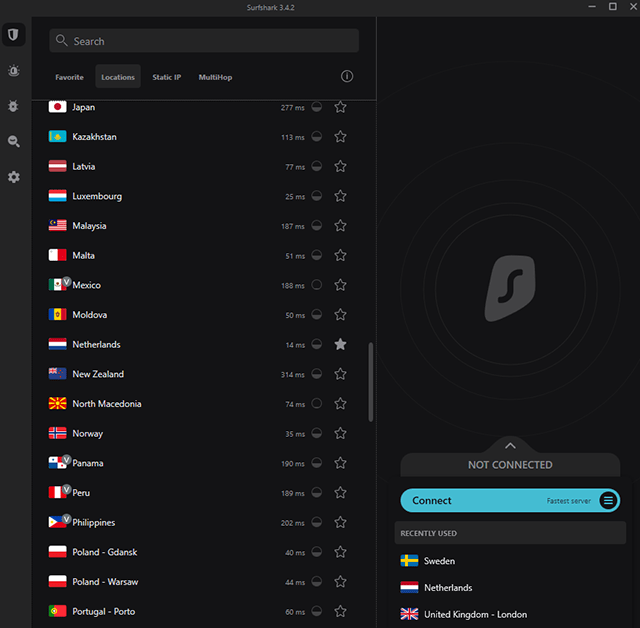
Task: Open the Antivirus bug icon in sidebar
Action: tap(13, 106)
